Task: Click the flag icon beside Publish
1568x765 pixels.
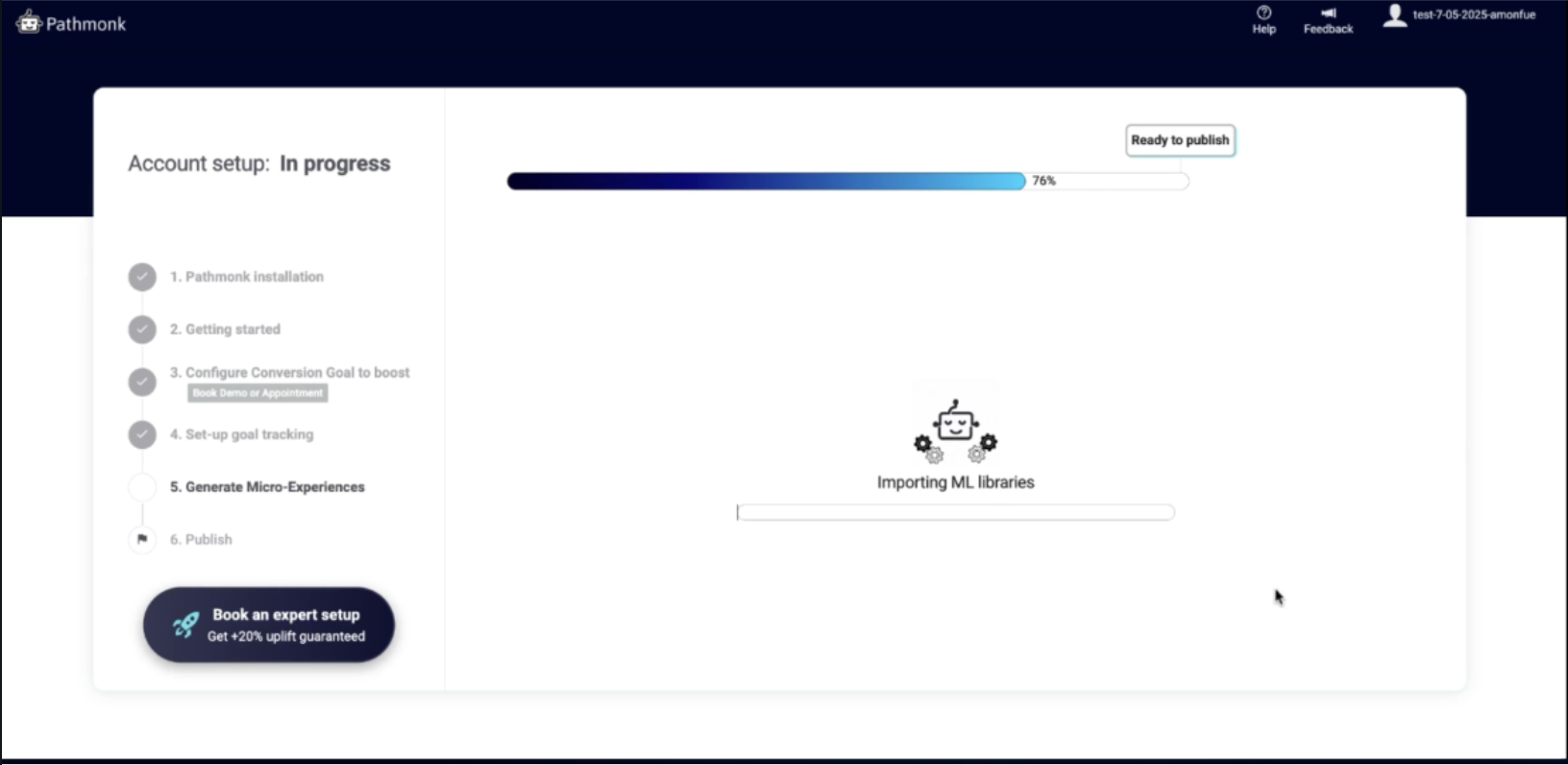Action: [x=142, y=539]
